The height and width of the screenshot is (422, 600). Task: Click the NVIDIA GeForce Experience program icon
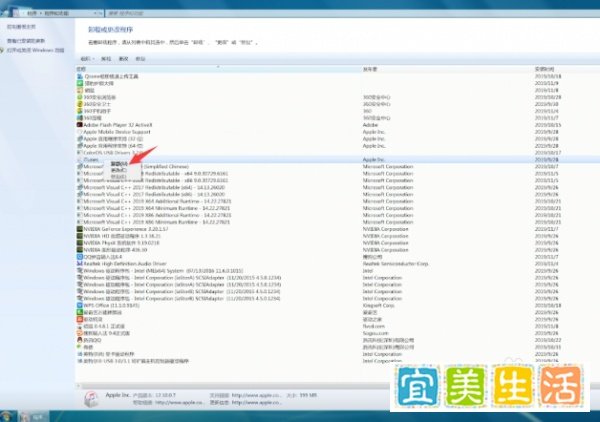point(80,229)
